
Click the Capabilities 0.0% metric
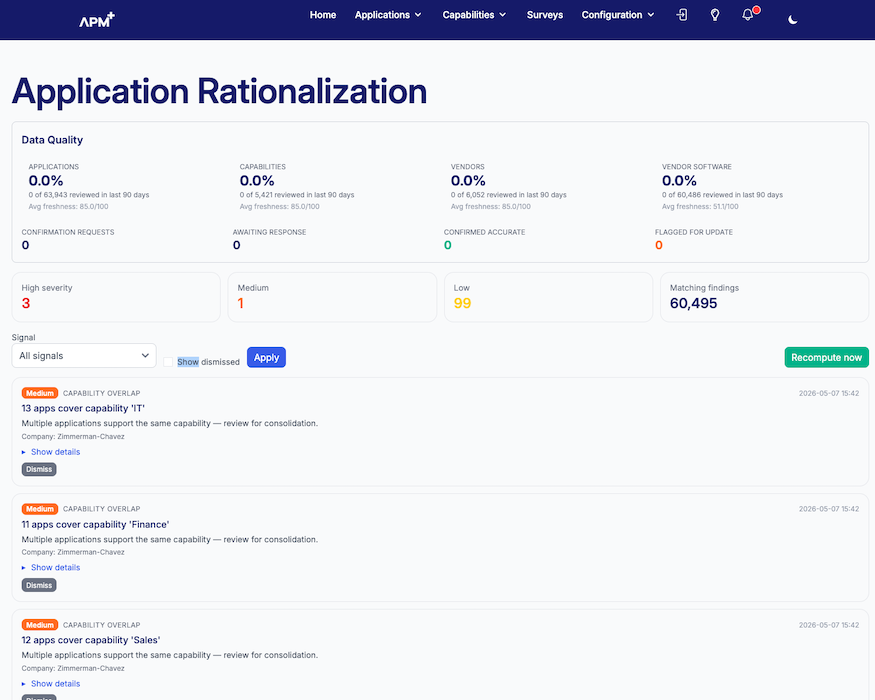pyautogui.click(x=257, y=181)
